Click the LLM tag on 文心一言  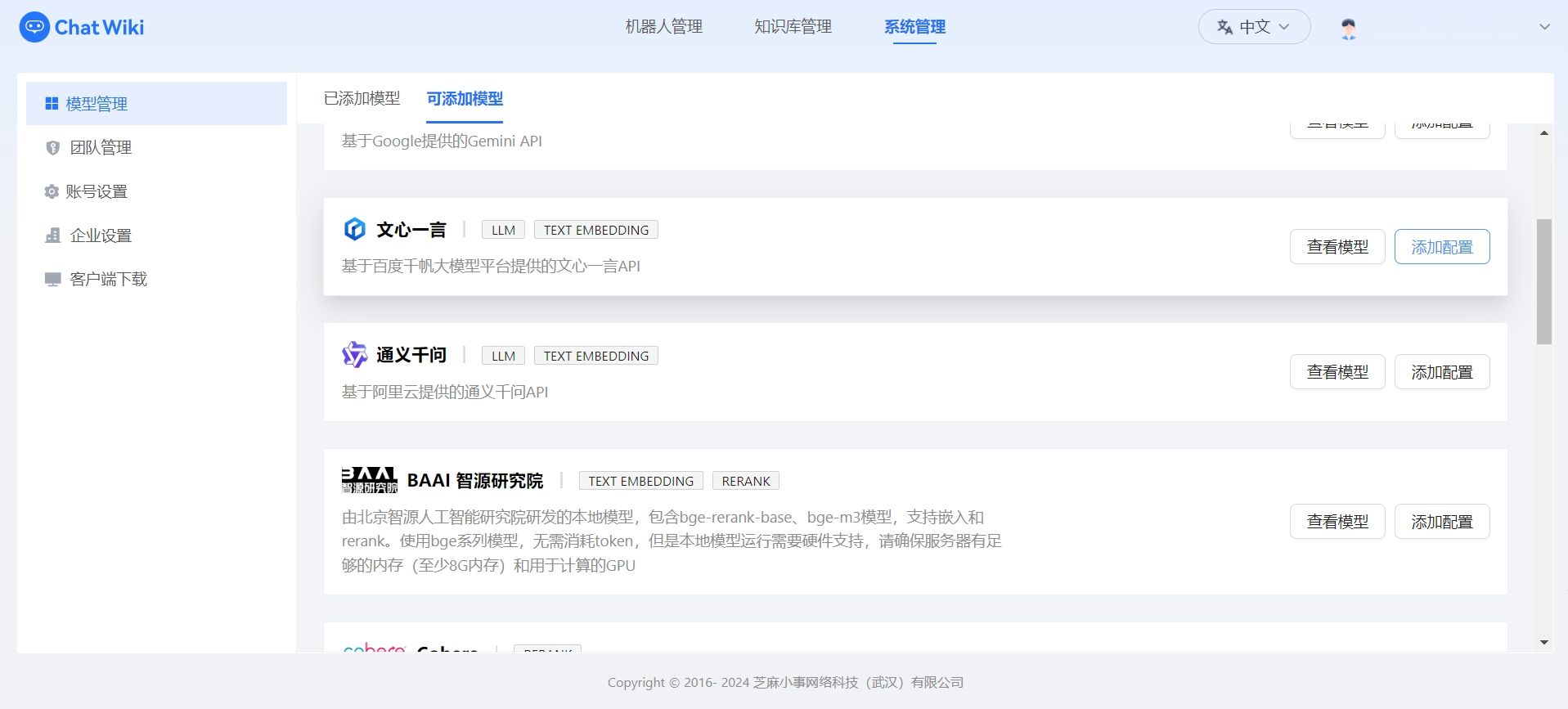(503, 230)
